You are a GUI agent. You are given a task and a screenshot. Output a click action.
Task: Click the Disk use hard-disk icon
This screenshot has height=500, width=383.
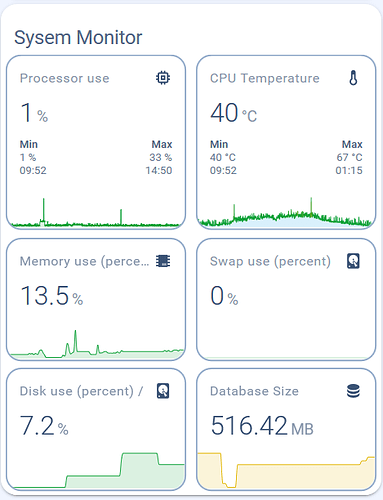click(x=163, y=391)
